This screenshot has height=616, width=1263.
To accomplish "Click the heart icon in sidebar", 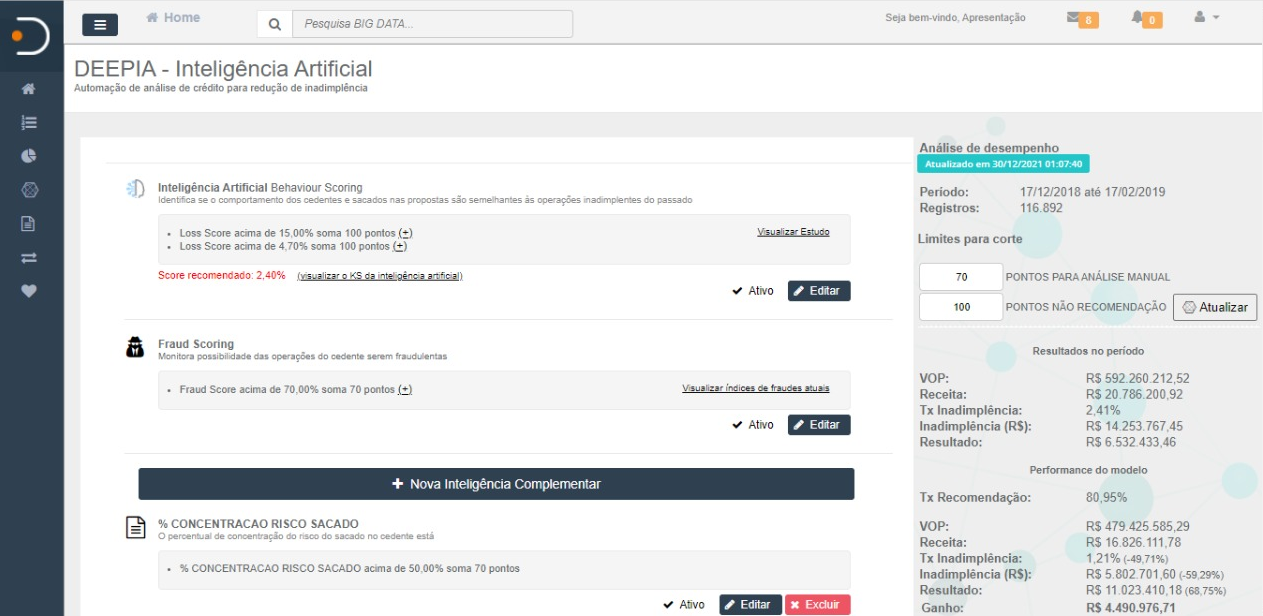I will coord(29,292).
